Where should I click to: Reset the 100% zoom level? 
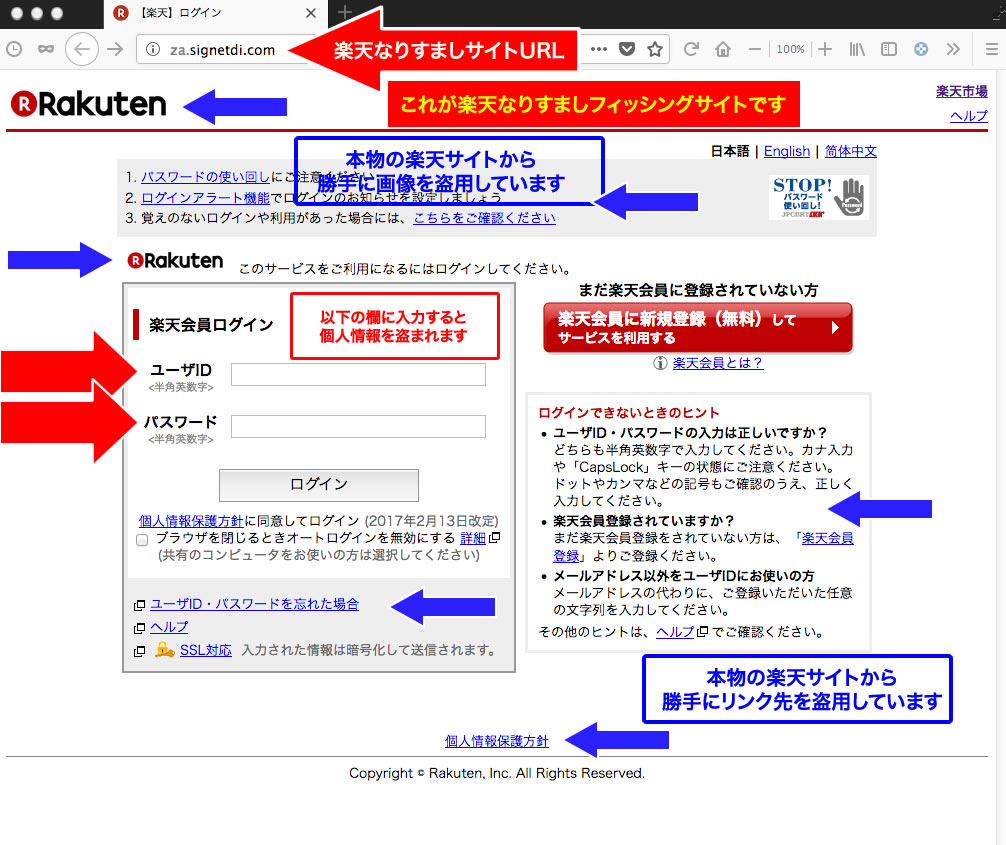790,49
